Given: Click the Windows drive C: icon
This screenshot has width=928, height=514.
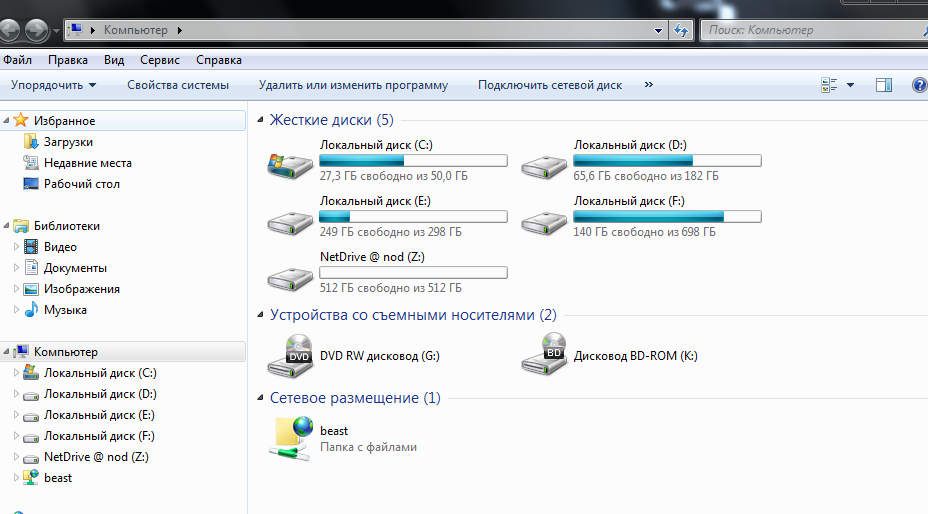Looking at the screenshot, I should point(289,166).
